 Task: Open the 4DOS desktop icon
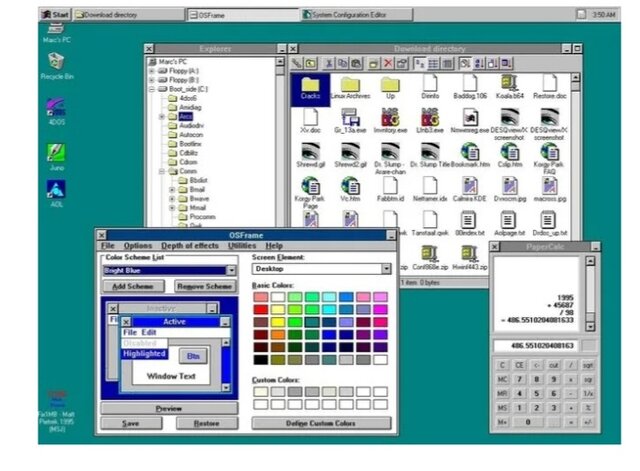pos(57,111)
